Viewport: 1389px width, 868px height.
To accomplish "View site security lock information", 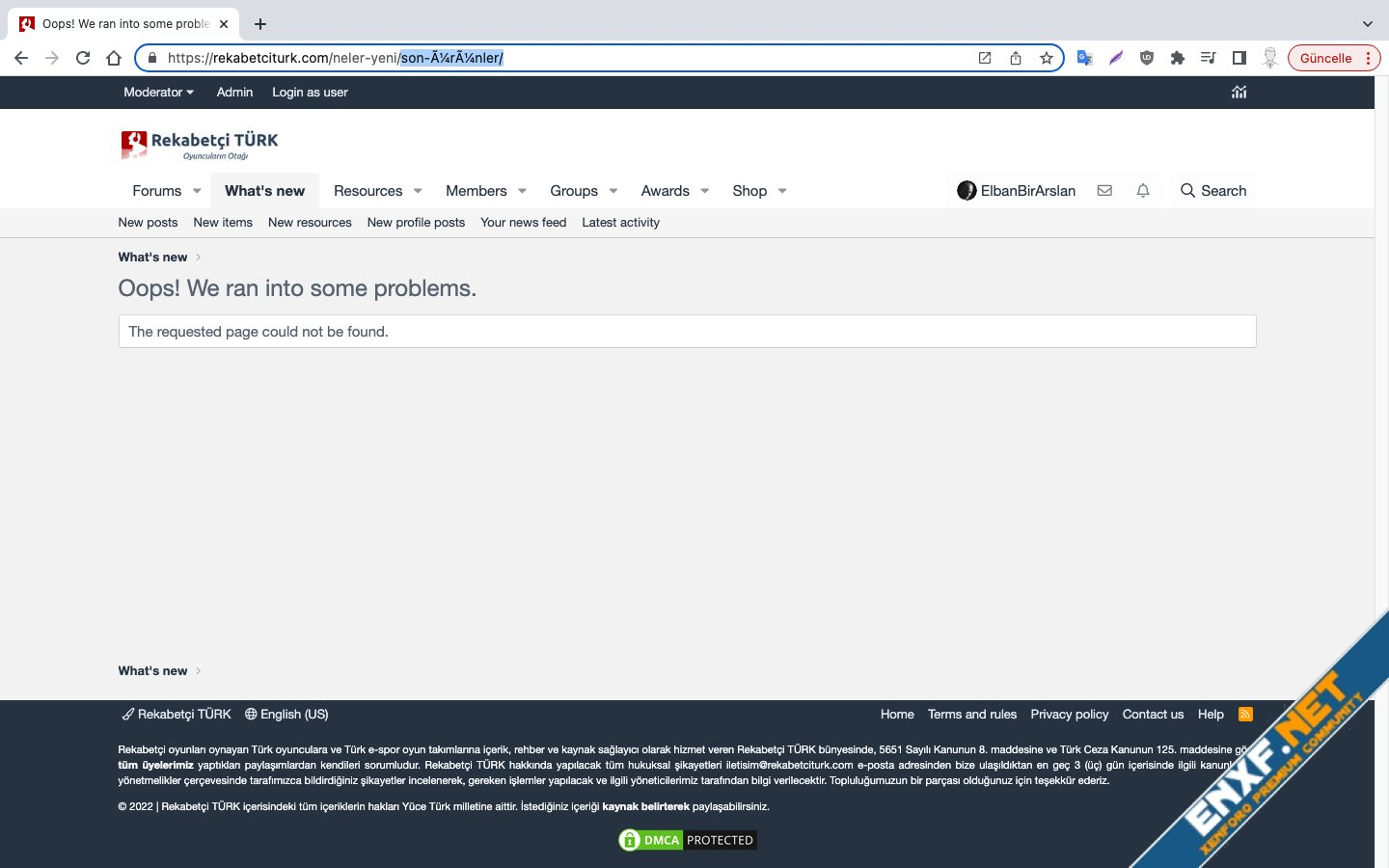I will pyautogui.click(x=151, y=58).
